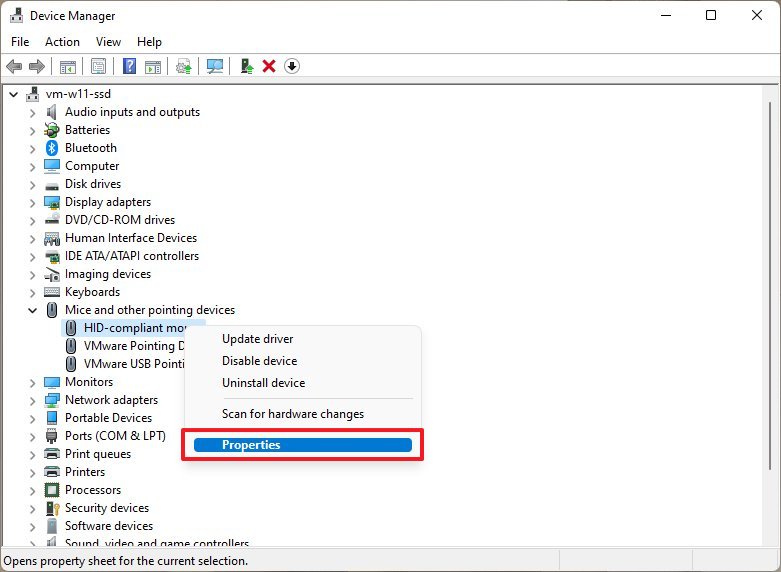This screenshot has width=781, height=572.
Task: Click the Display adapters icon
Action: point(52,202)
